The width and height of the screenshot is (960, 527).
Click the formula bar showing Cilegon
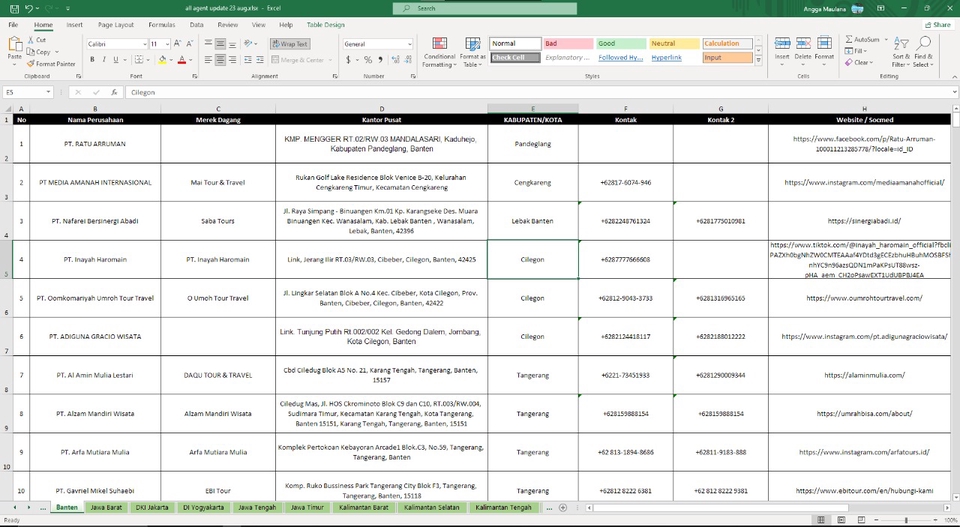[541, 92]
